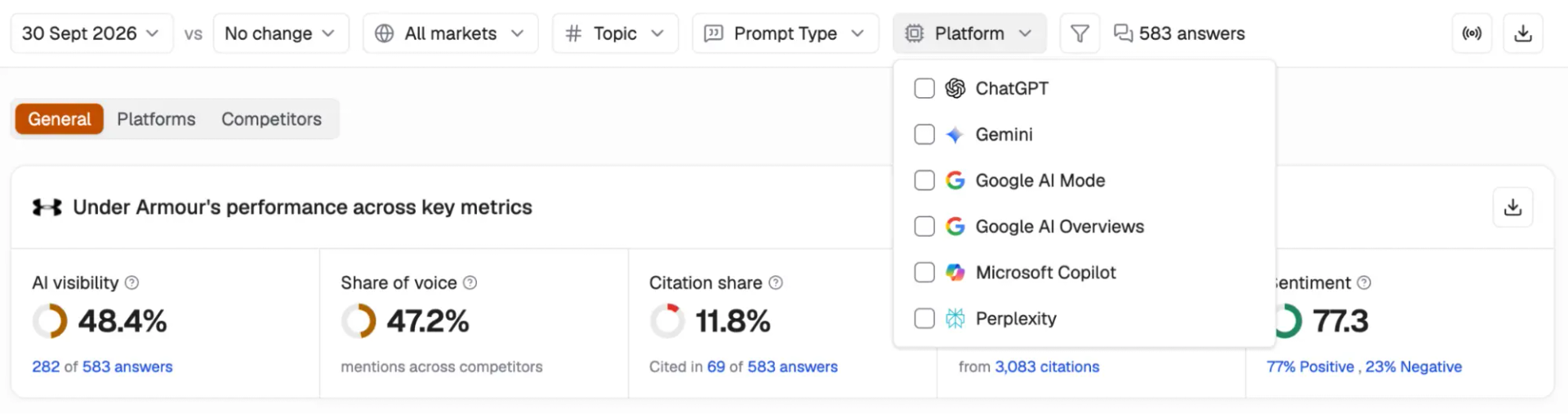The width and height of the screenshot is (1568, 414).
Task: Open the 30 Sept 2026 date dropdown
Action: click(x=91, y=33)
